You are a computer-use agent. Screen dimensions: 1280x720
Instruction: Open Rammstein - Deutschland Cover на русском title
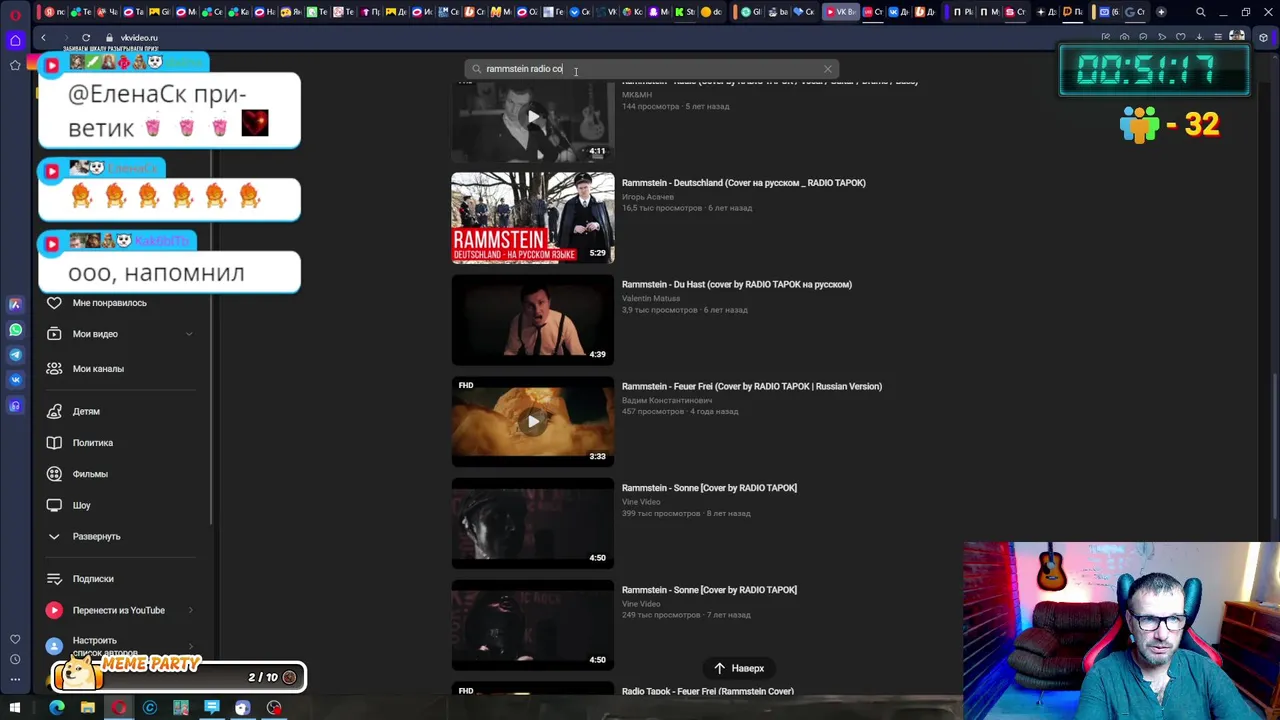coord(744,183)
